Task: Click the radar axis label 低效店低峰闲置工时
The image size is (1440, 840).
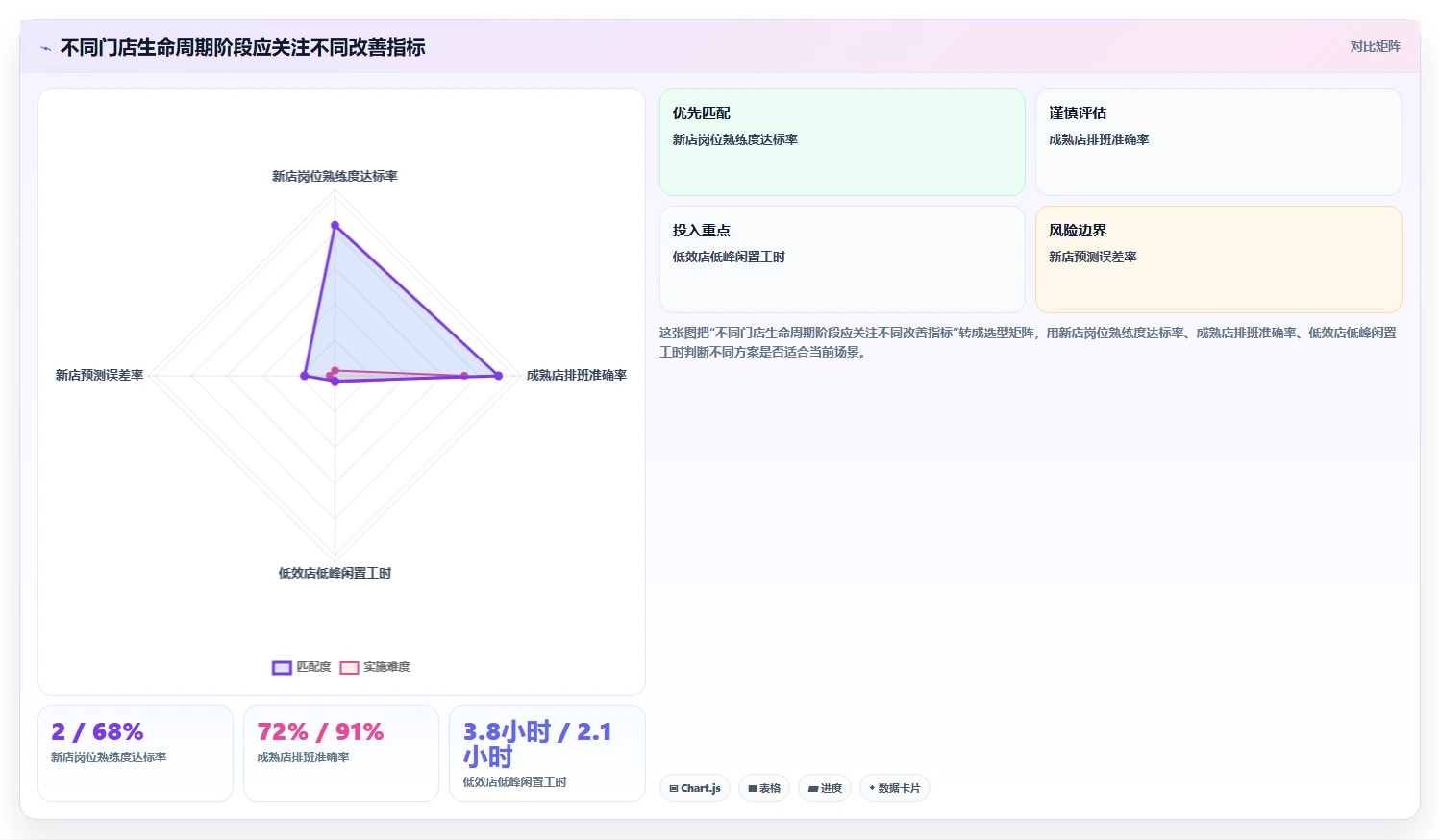Action: (335, 573)
